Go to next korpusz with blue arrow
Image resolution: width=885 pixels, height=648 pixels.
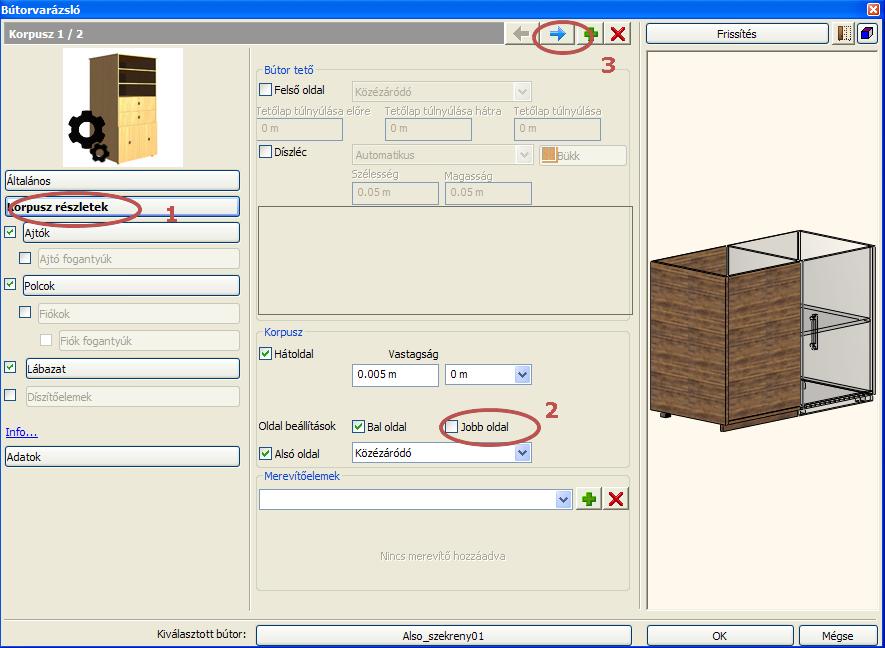[x=556, y=34]
